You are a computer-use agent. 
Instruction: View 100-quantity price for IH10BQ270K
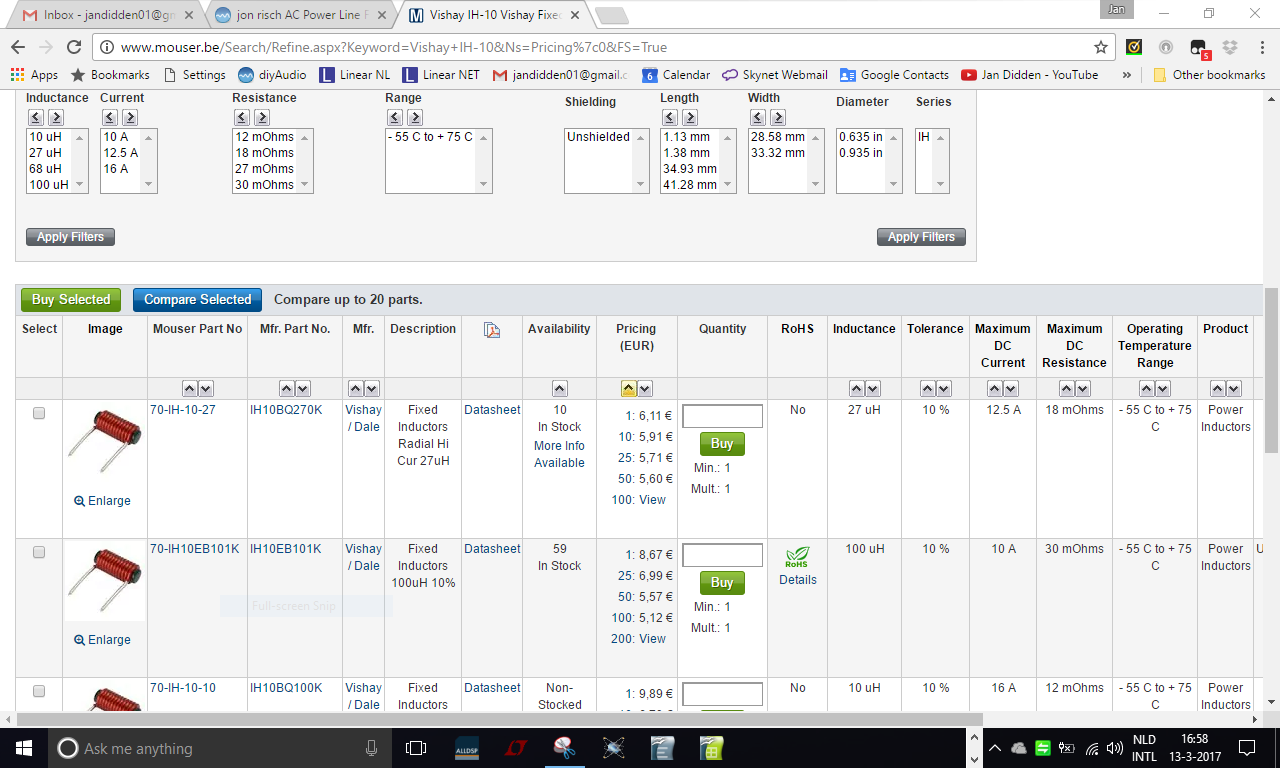tap(652, 500)
